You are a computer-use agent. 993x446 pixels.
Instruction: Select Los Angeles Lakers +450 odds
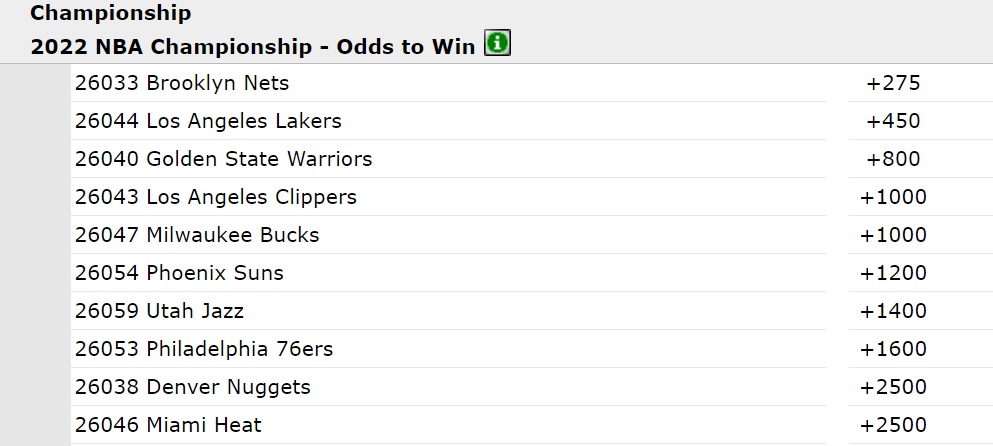893,121
